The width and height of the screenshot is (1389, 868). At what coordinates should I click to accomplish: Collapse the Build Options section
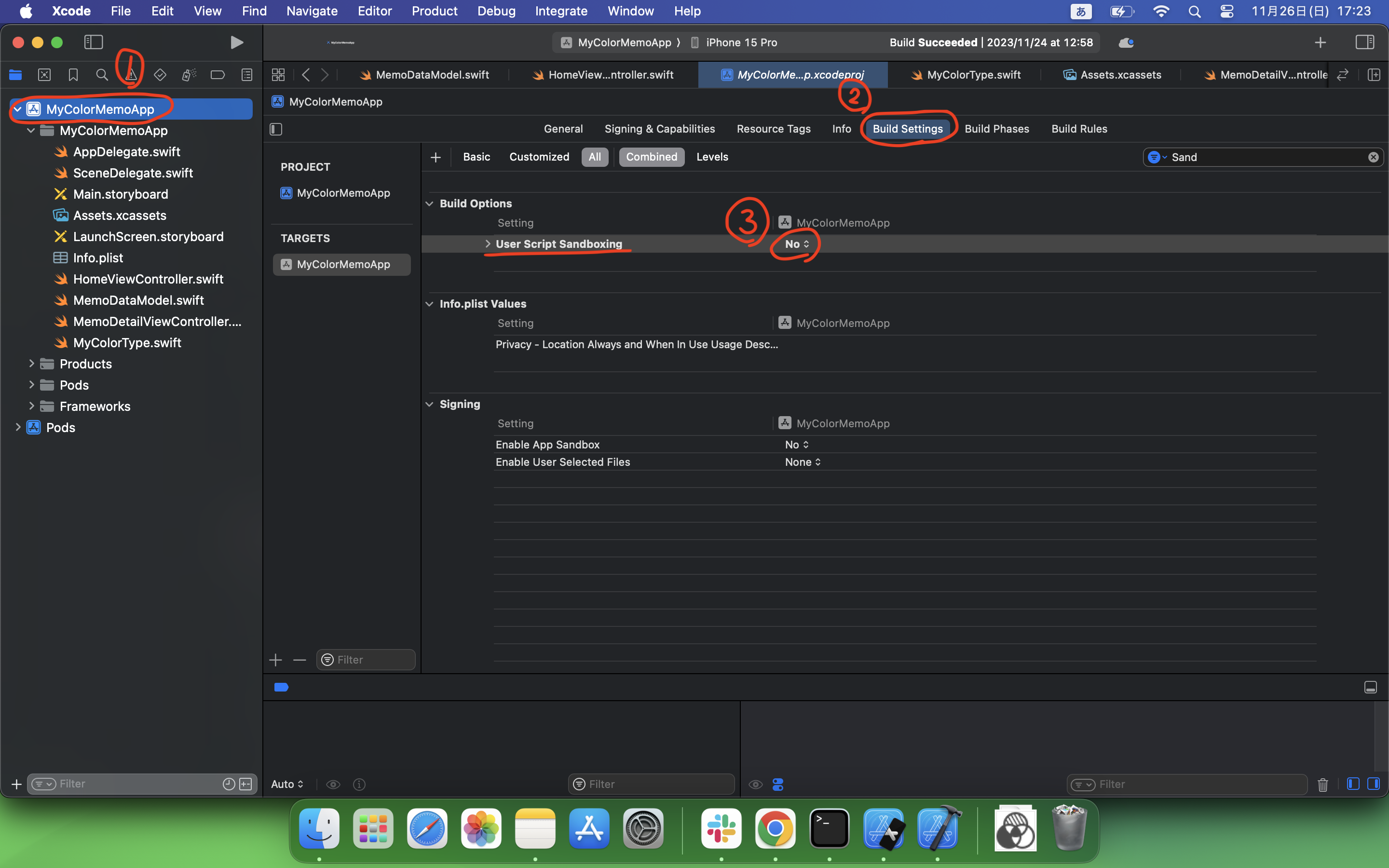pos(429,204)
